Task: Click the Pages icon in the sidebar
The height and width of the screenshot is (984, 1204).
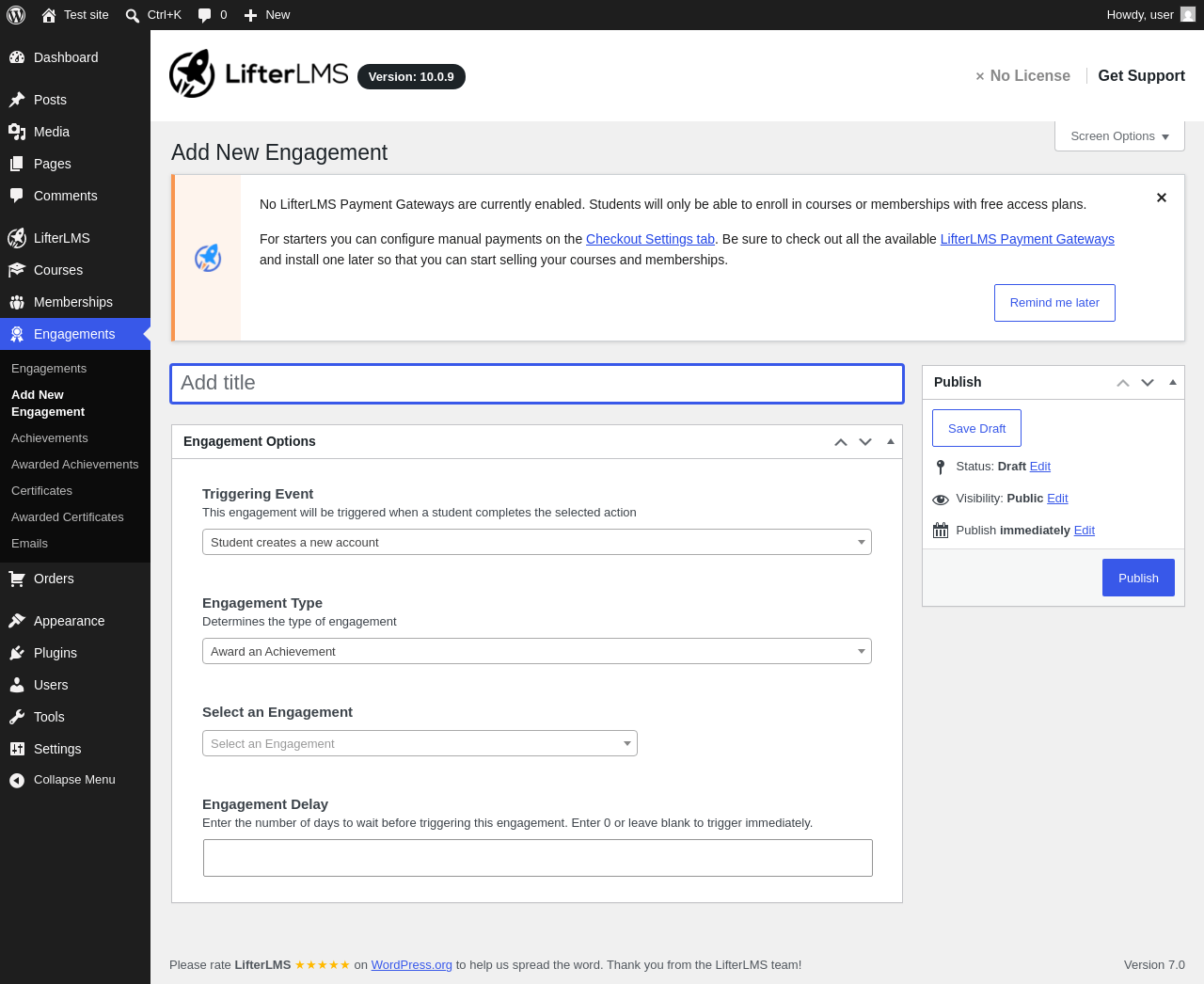Action: (x=17, y=164)
